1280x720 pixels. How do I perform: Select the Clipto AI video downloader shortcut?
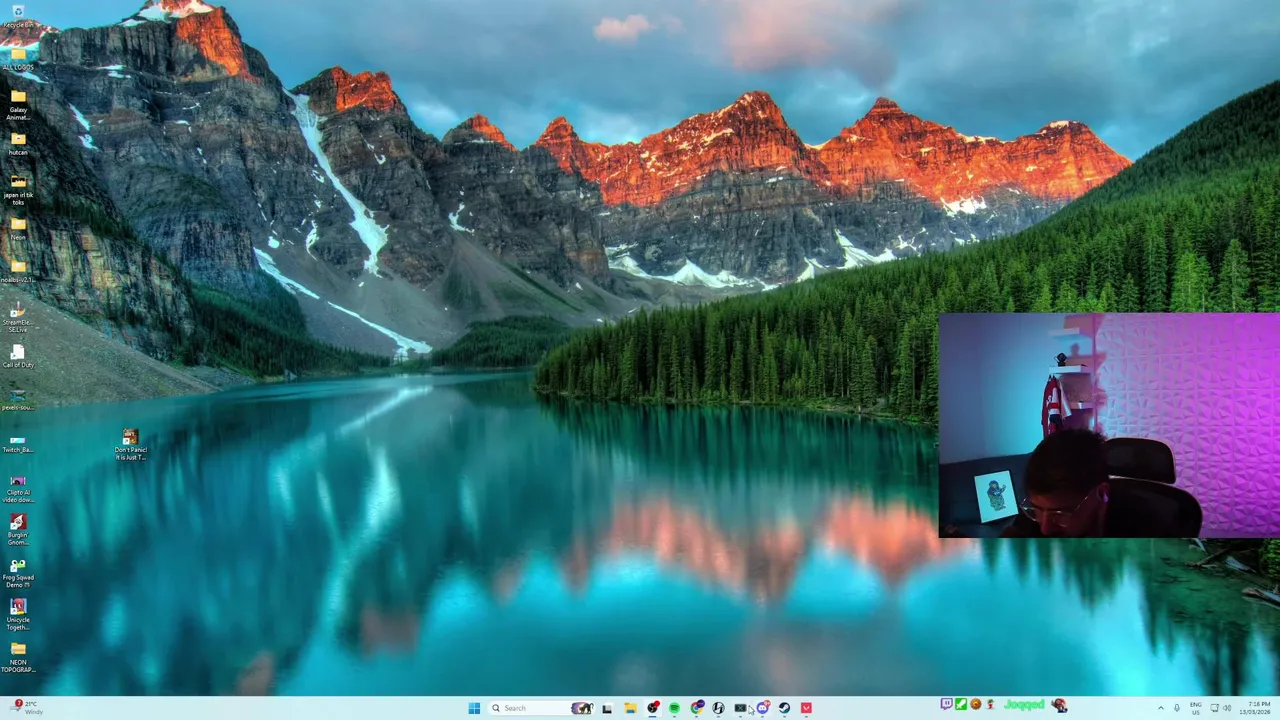(x=17, y=488)
